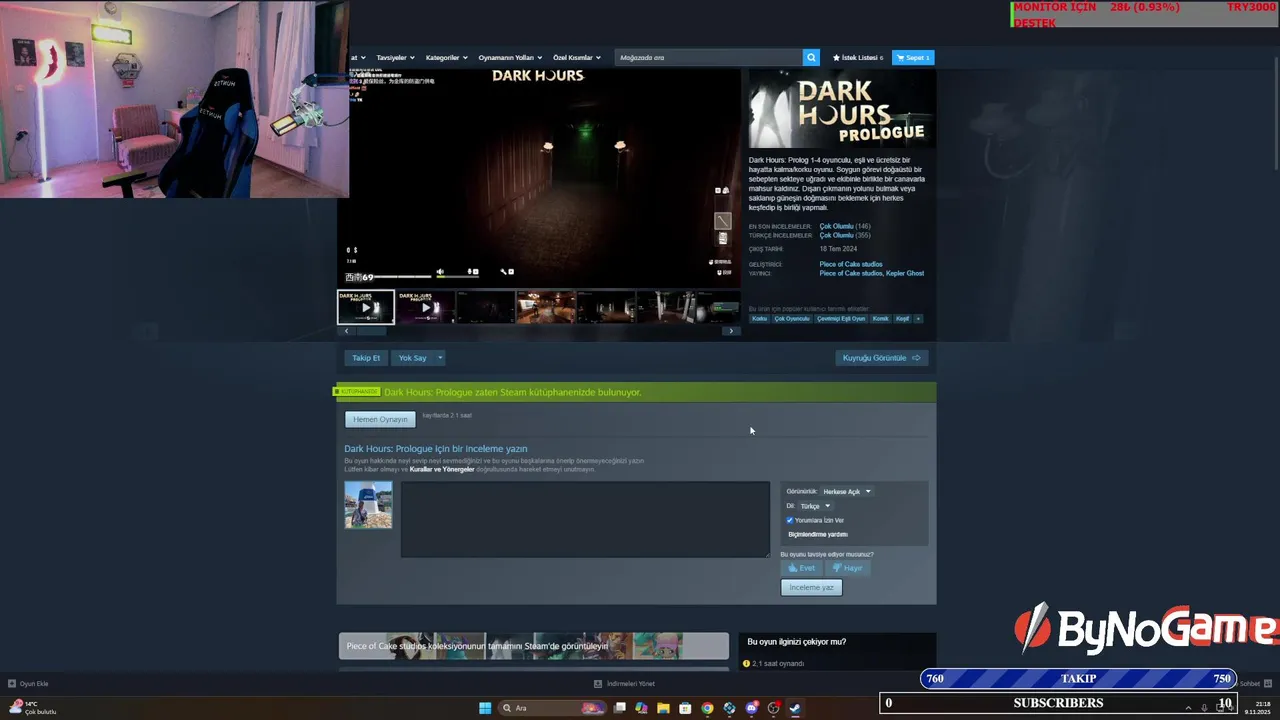Click the Çevrimiçi Eşli Oyun tag
This screenshot has height=720, width=1280.
841,319
